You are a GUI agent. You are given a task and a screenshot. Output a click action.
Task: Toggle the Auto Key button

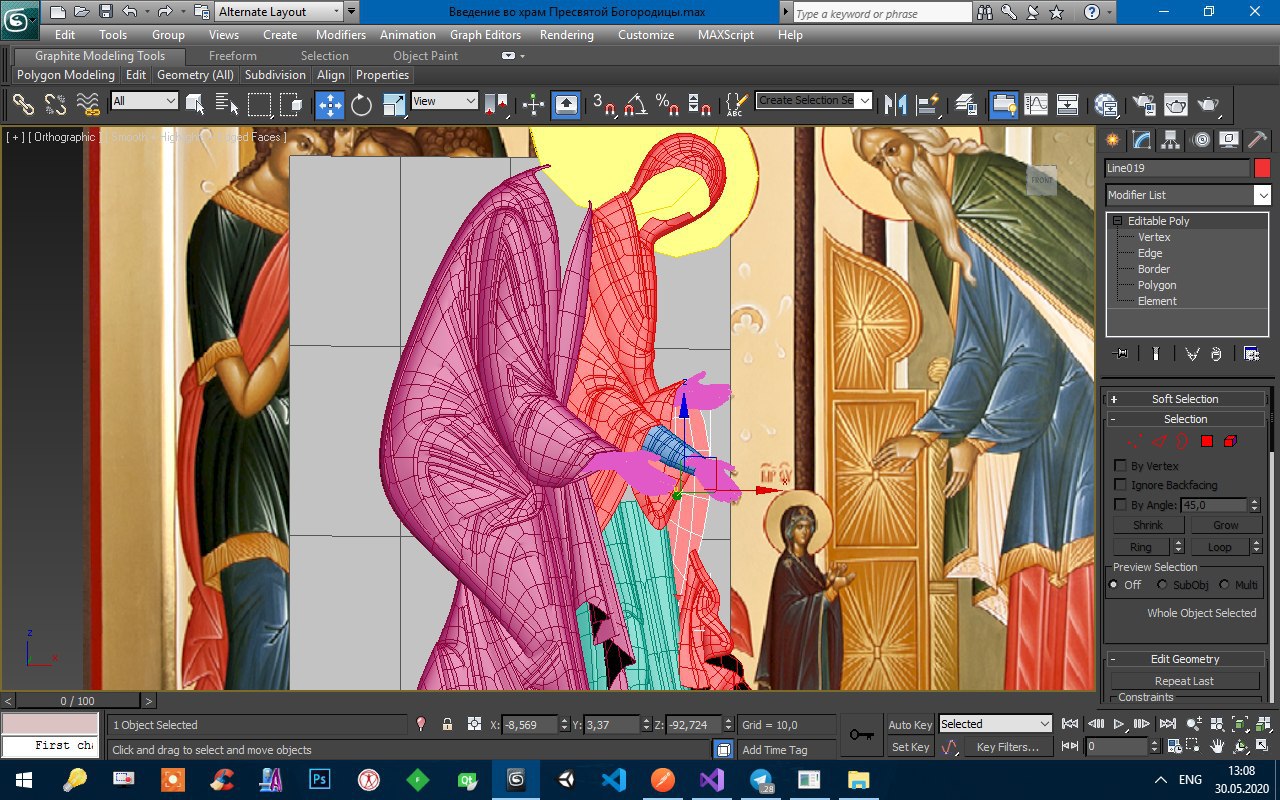(x=910, y=725)
